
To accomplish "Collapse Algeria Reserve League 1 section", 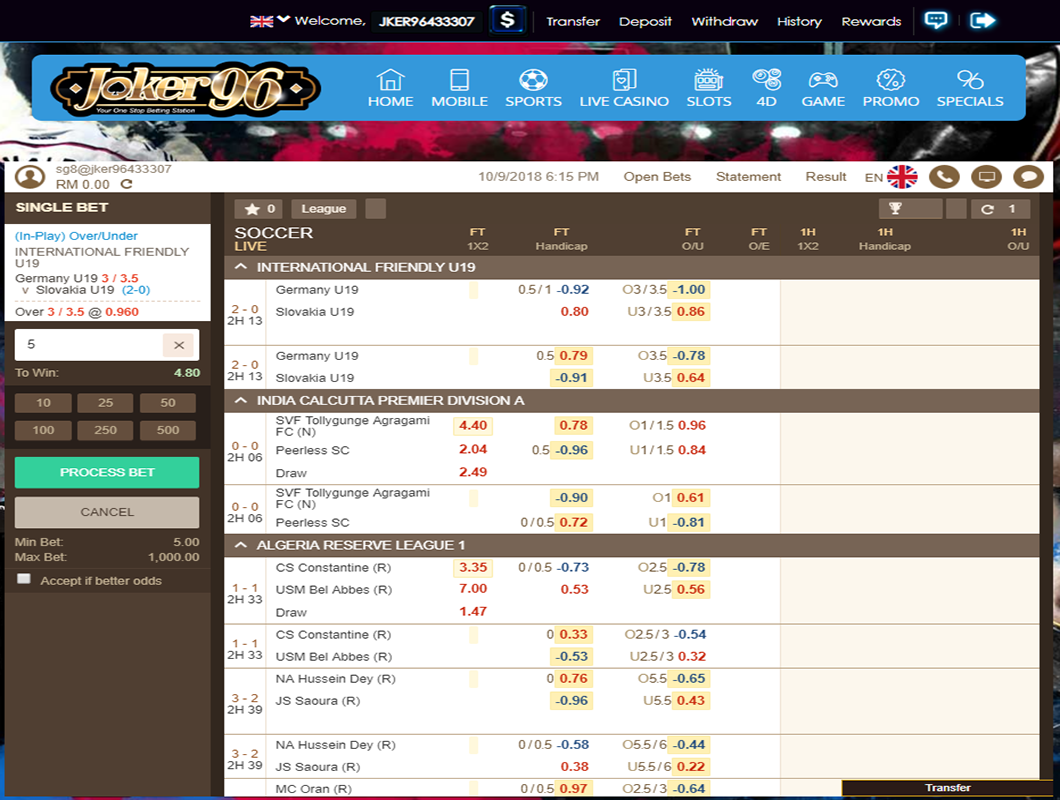I will (x=241, y=545).
